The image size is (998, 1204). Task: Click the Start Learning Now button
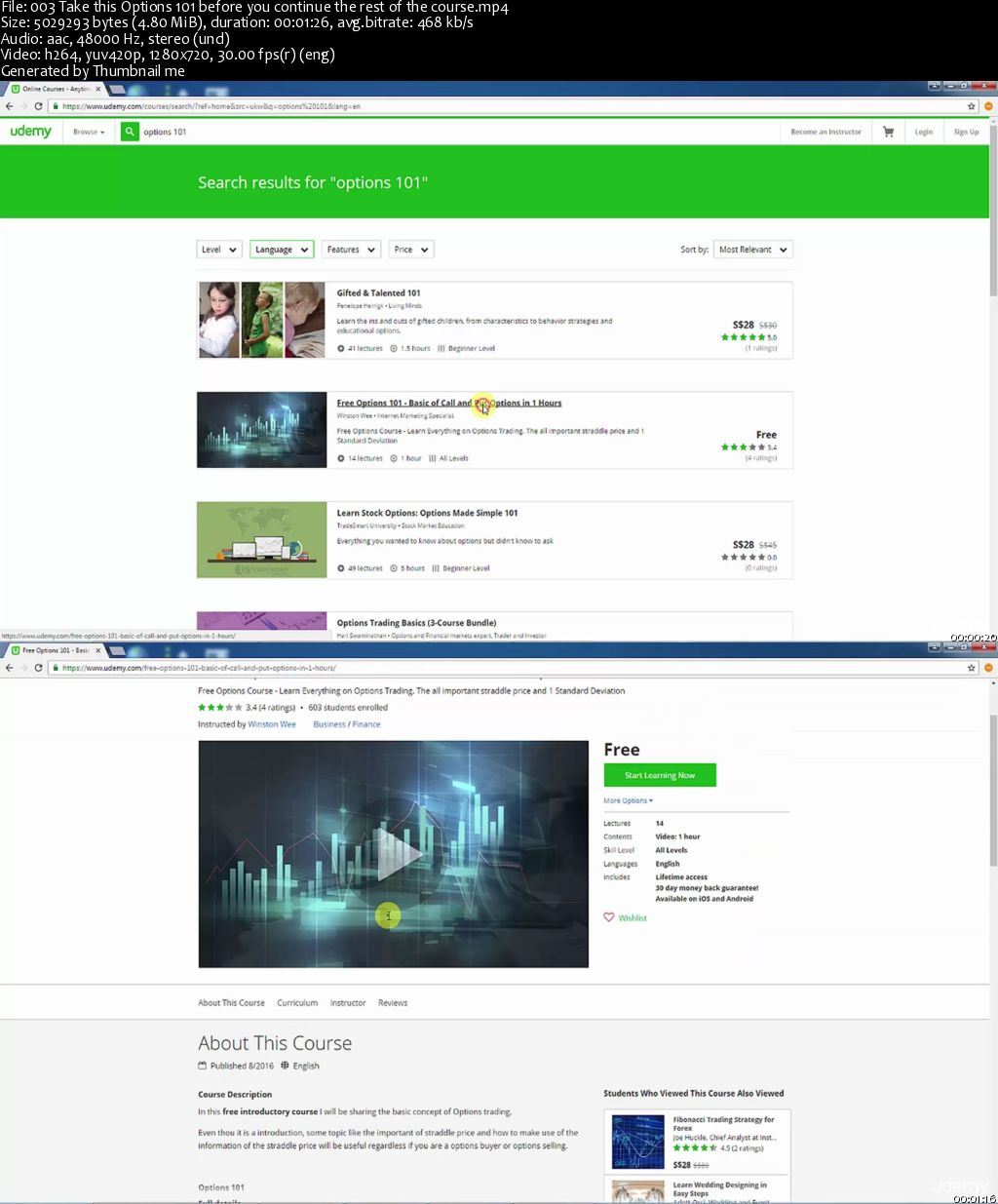[660, 775]
